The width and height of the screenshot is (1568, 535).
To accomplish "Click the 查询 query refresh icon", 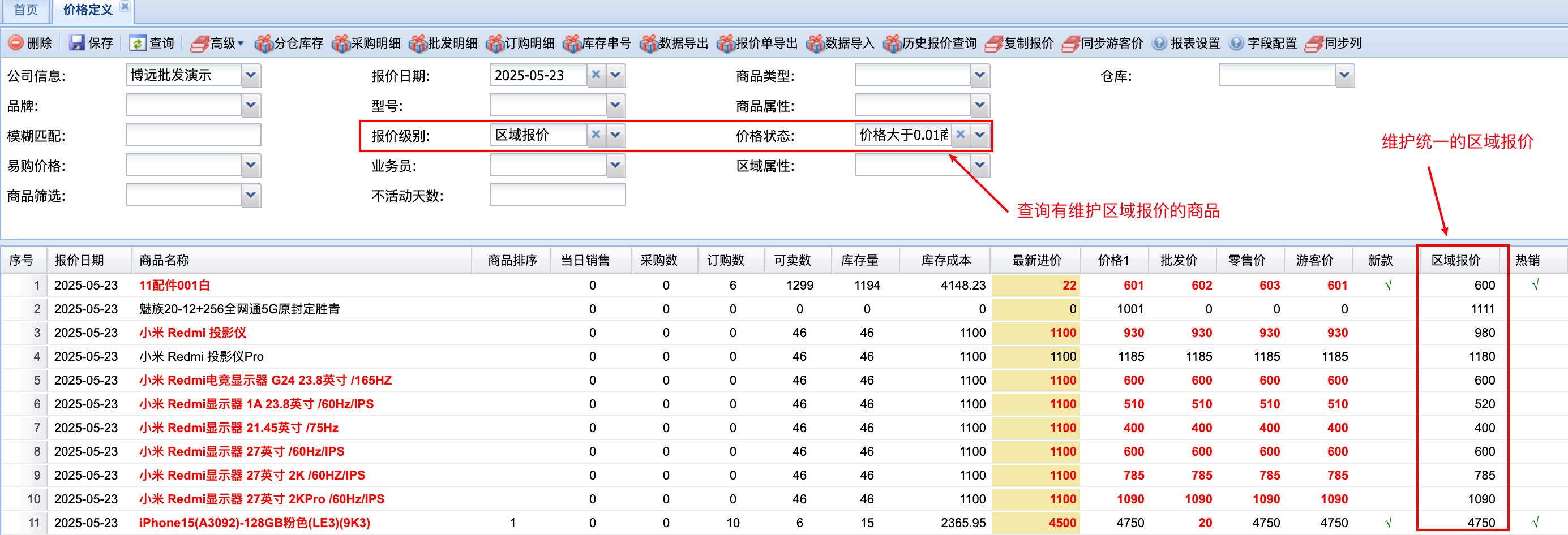I will tap(138, 42).
